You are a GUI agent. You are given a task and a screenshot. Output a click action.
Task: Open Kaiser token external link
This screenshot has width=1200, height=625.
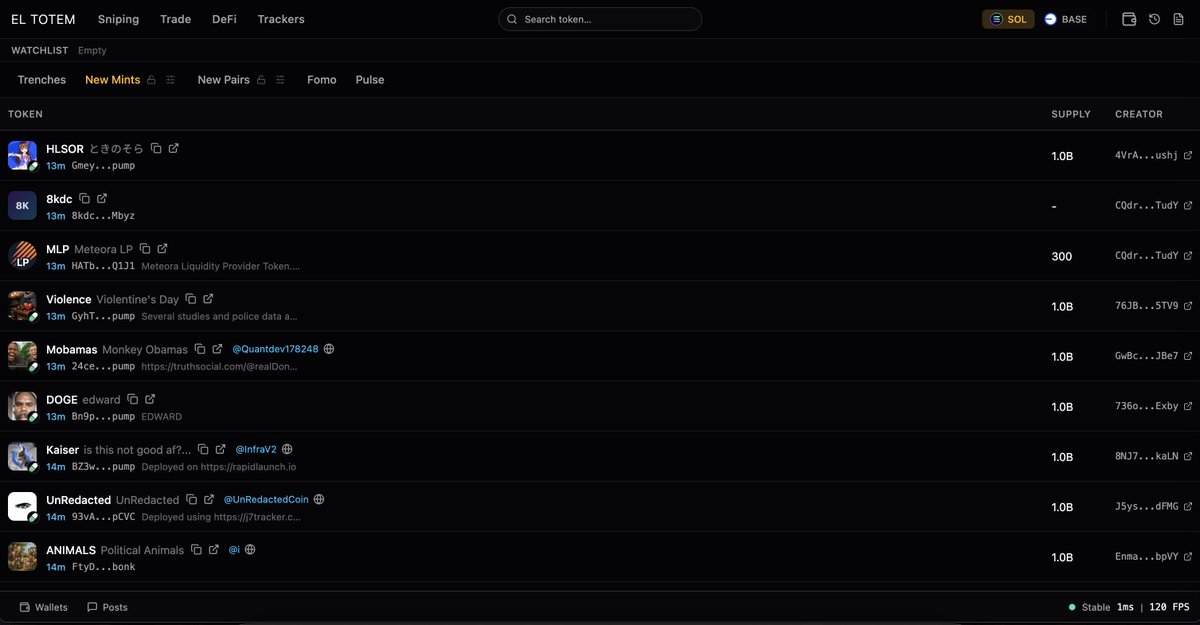[221, 449]
